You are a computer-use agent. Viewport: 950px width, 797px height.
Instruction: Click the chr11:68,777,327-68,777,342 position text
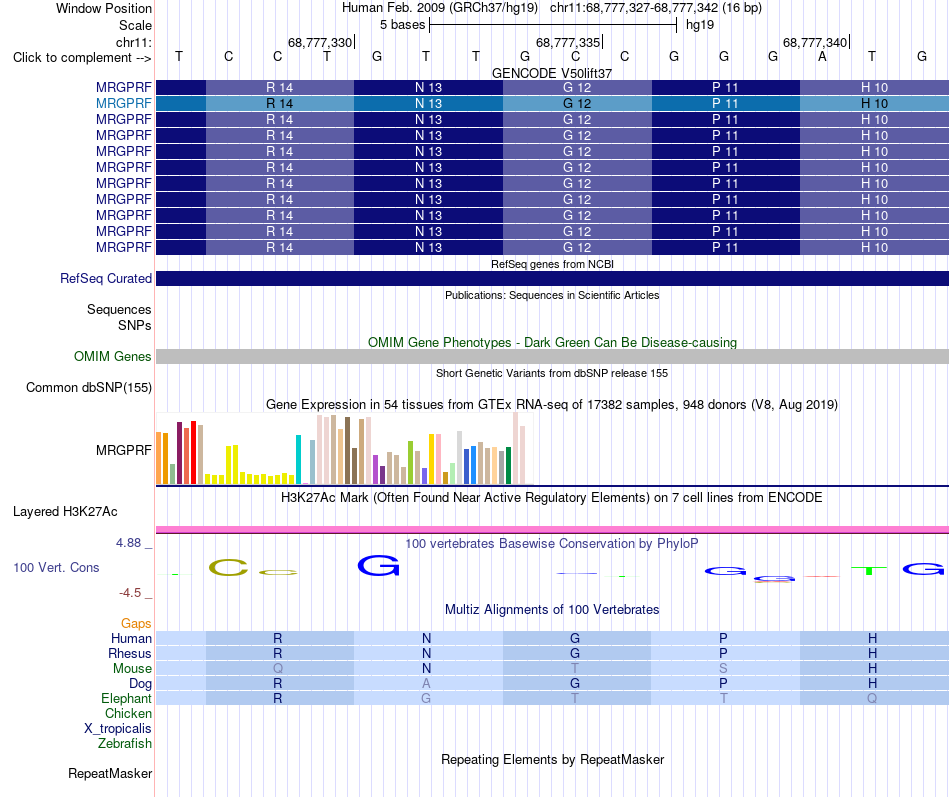(634, 8)
